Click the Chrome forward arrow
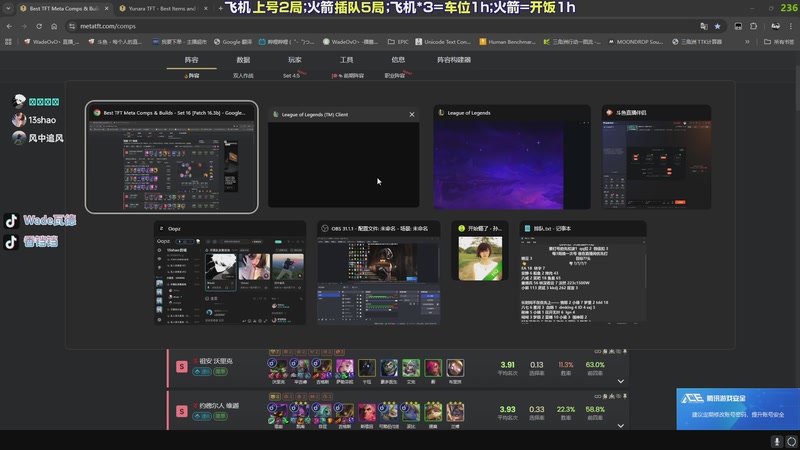The width and height of the screenshot is (800, 450). click(23, 26)
